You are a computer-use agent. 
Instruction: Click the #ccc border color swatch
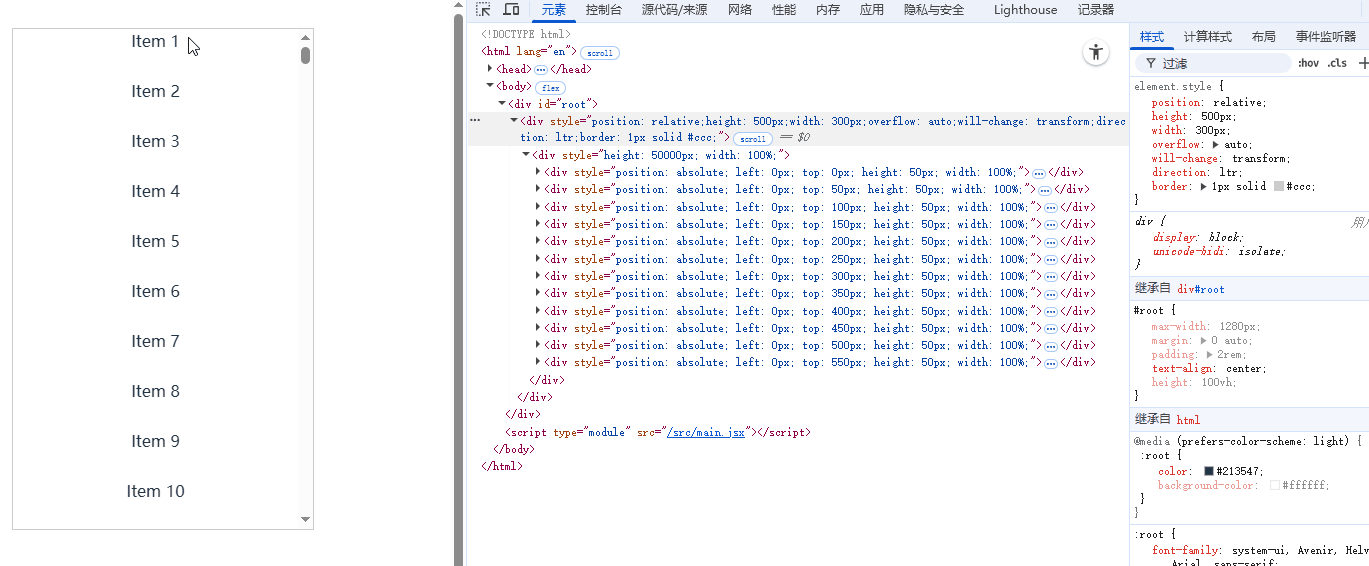[1278, 187]
